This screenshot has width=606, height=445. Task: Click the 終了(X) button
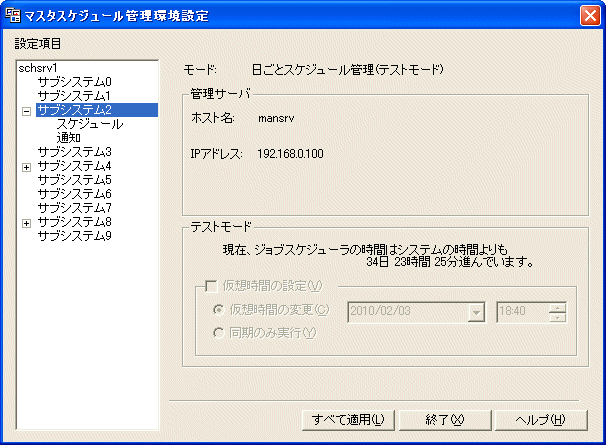pos(444,420)
